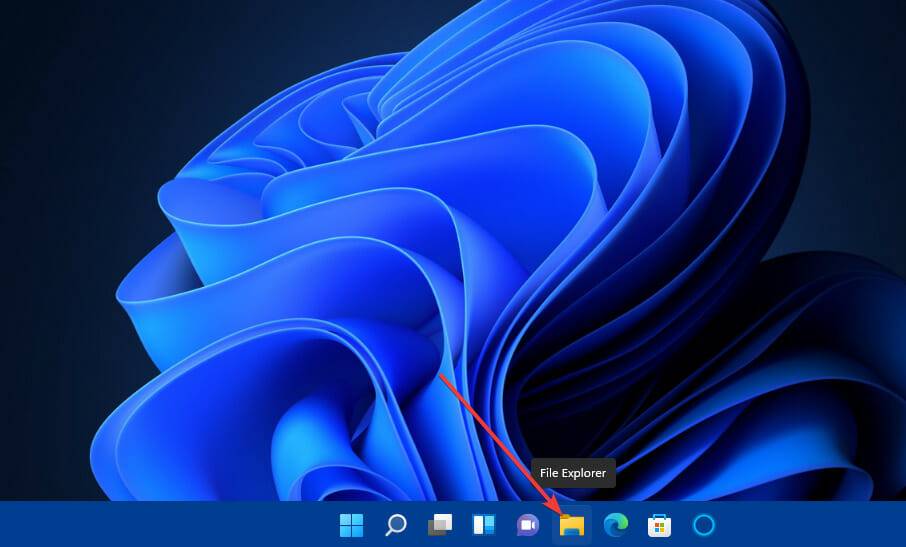Open the Widgets panel icon
The image size is (906, 547).
coord(484,525)
